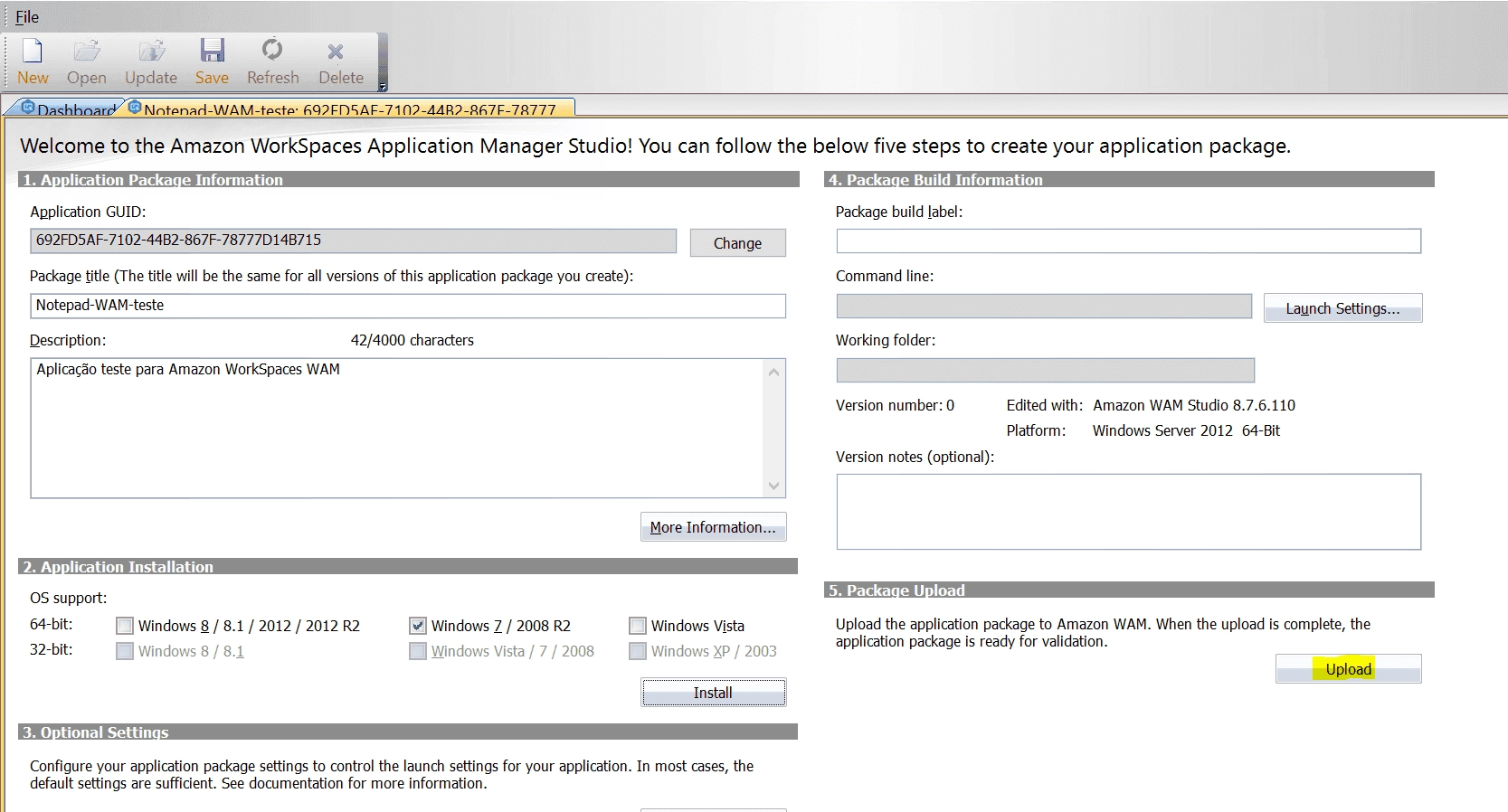
Task: Check 64-bit Windows 8 / 8.1 / 2012 box
Action: 125,626
